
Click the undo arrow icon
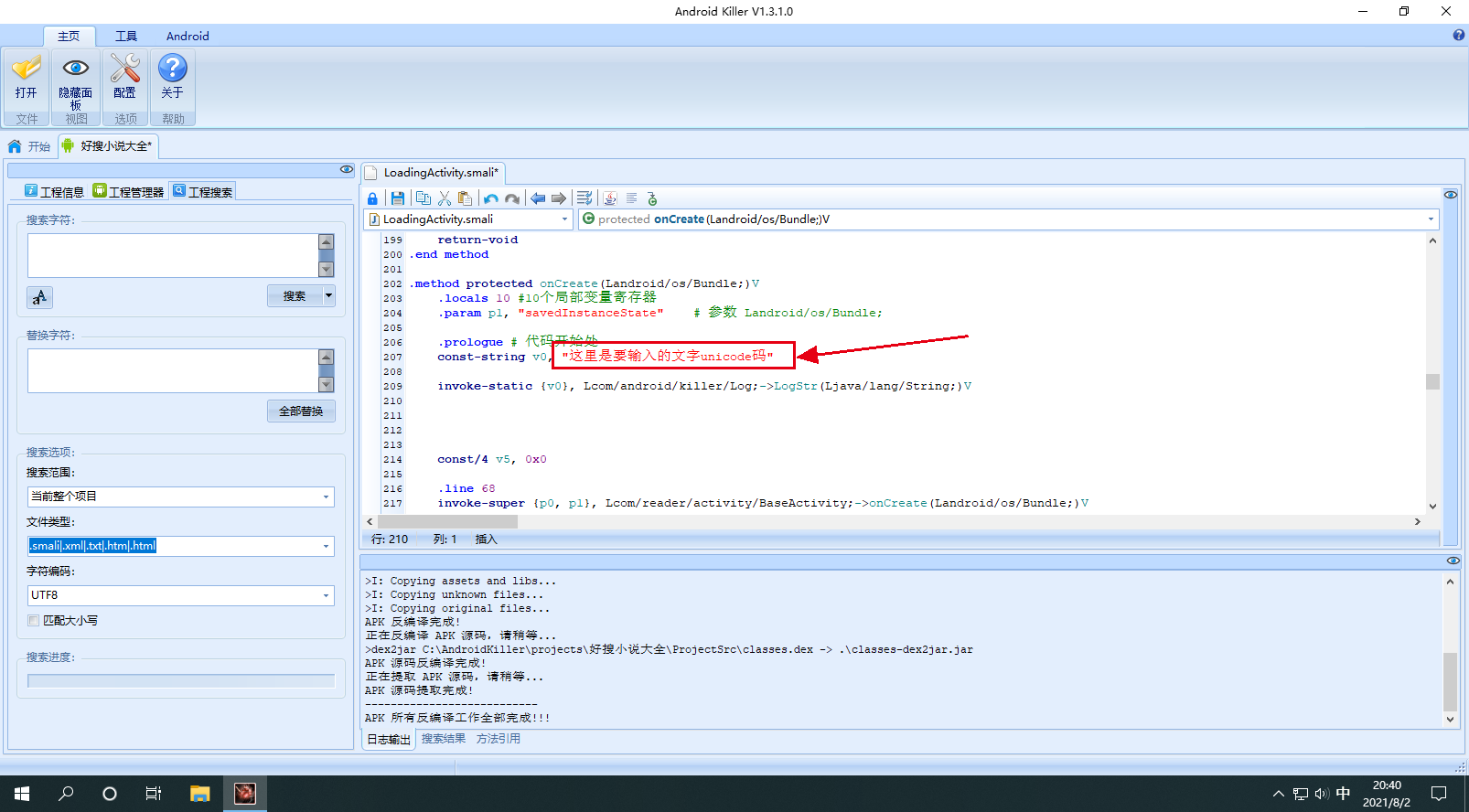[x=491, y=198]
